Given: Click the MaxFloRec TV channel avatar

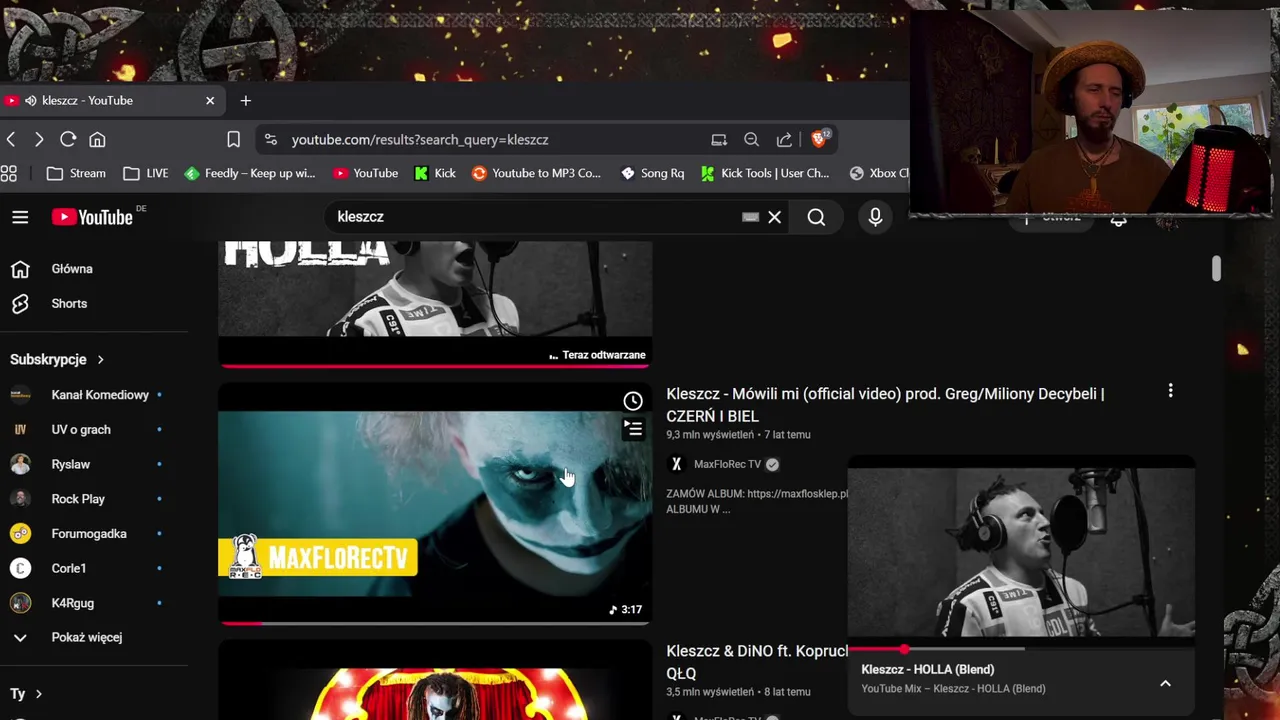Looking at the screenshot, I should click(676, 464).
